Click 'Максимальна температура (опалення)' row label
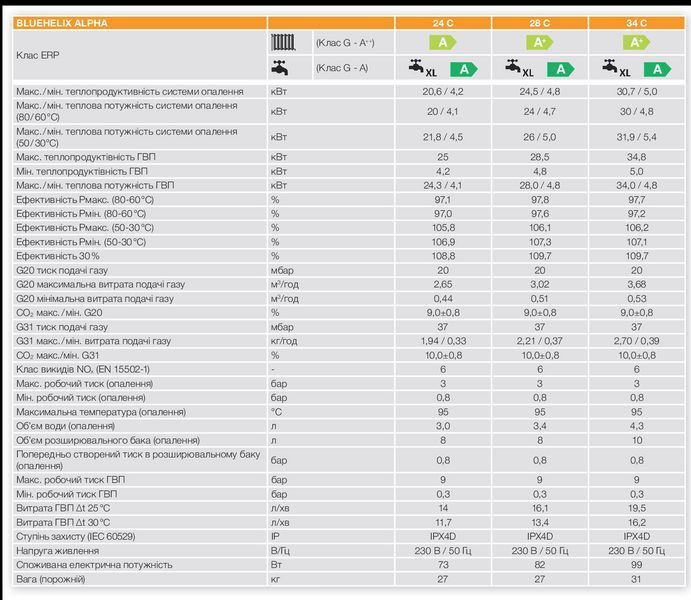Screen dimensions: 691x600 pyautogui.click(x=101, y=412)
